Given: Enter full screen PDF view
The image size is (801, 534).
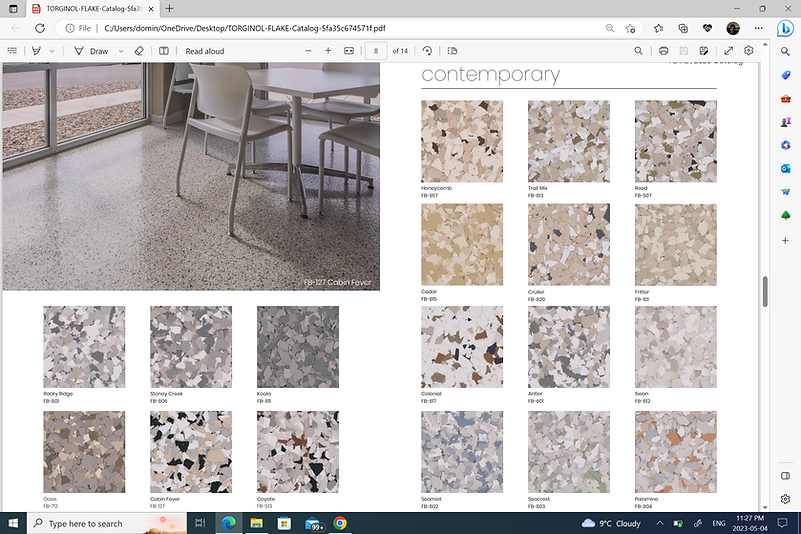Looking at the screenshot, I should point(728,51).
